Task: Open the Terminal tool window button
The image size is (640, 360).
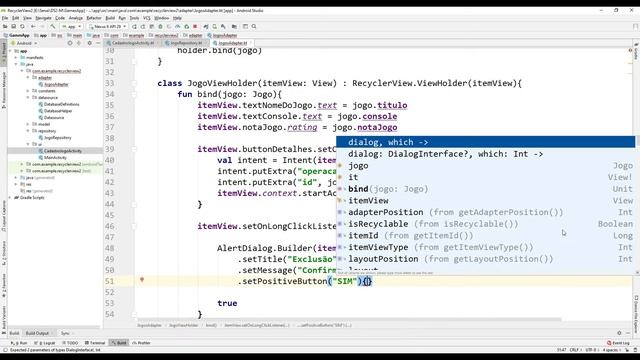Action: (95, 343)
